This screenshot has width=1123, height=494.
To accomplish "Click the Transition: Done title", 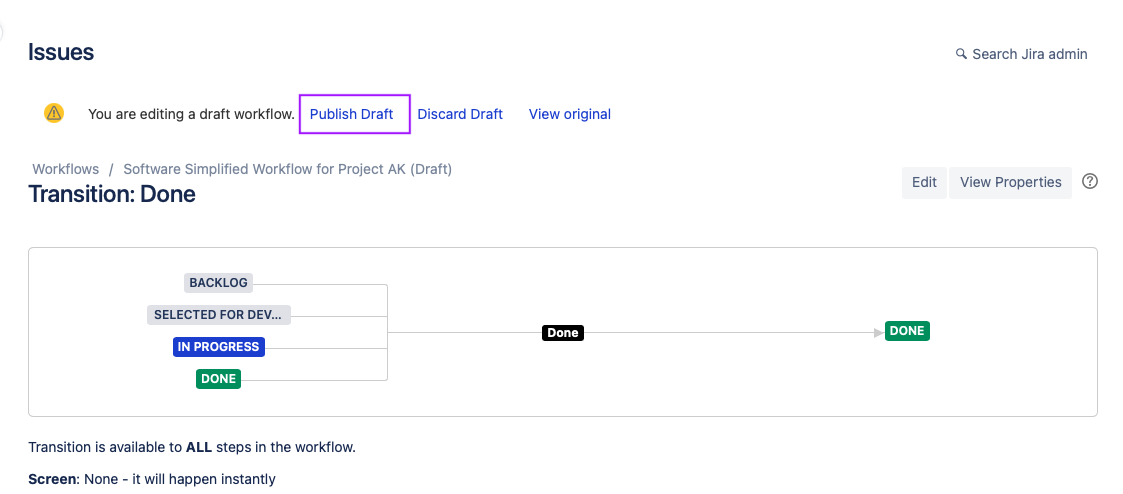I will click(112, 194).
